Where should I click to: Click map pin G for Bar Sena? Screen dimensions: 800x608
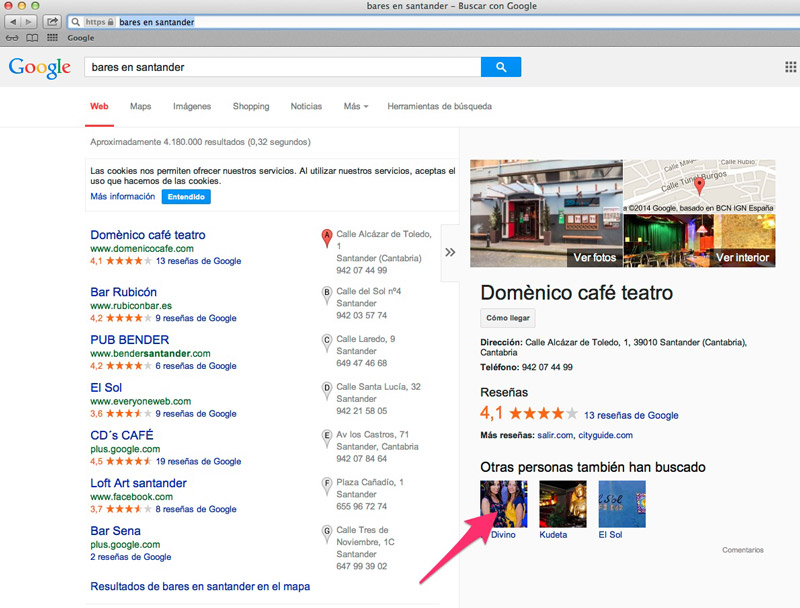tap(327, 534)
